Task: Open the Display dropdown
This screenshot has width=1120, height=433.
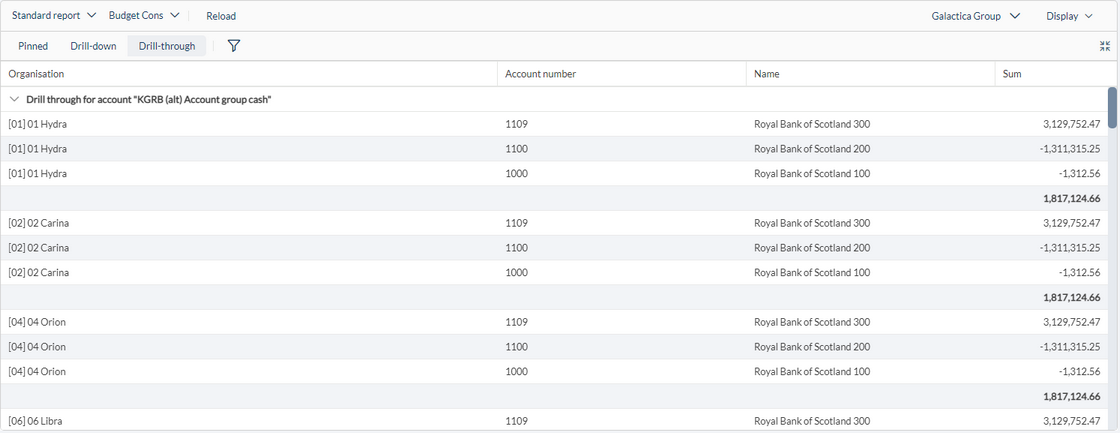Action: pyautogui.click(x=1069, y=16)
